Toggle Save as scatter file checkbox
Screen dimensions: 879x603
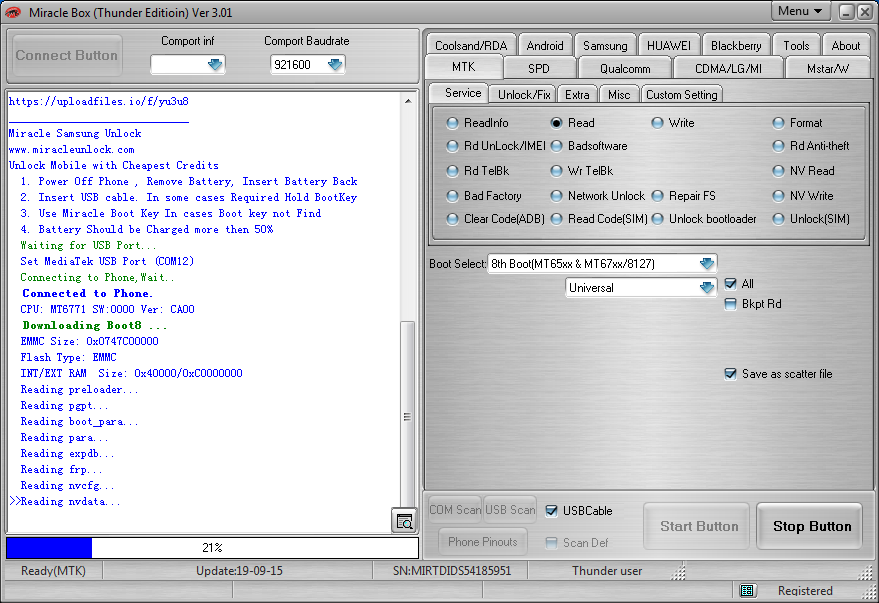(730, 374)
